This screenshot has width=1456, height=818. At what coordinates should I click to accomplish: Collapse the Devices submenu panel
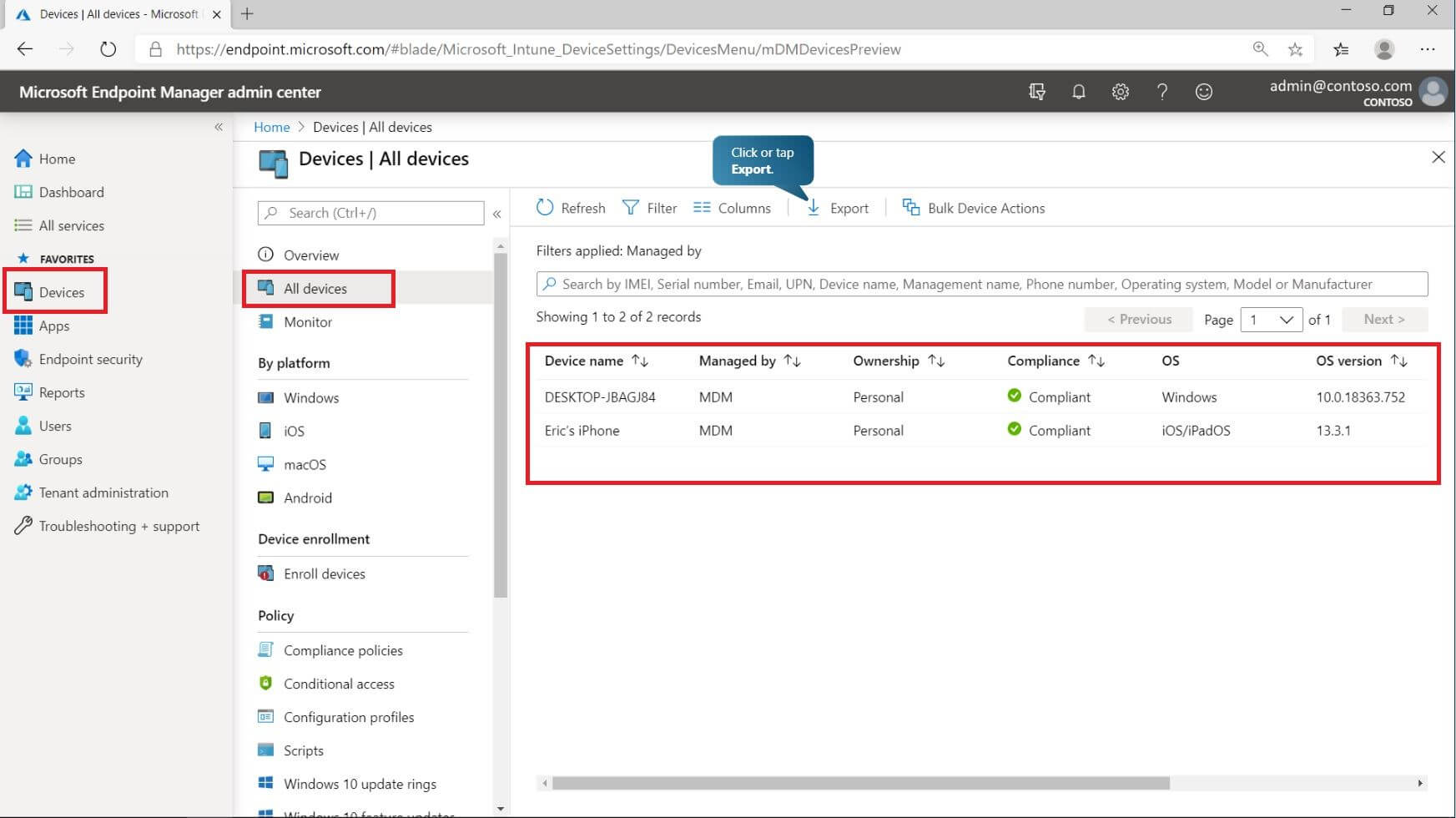click(x=496, y=214)
